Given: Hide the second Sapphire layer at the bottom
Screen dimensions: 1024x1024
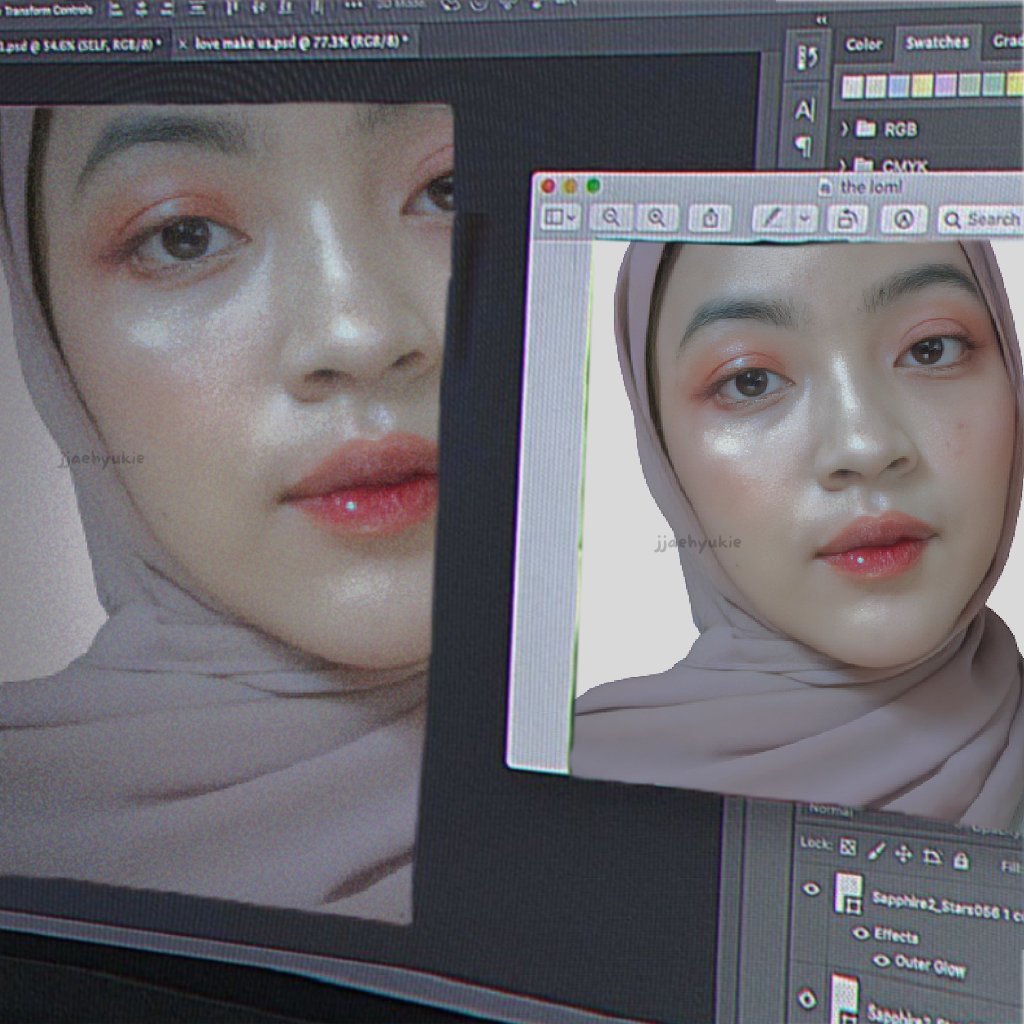Looking at the screenshot, I should 807,999.
